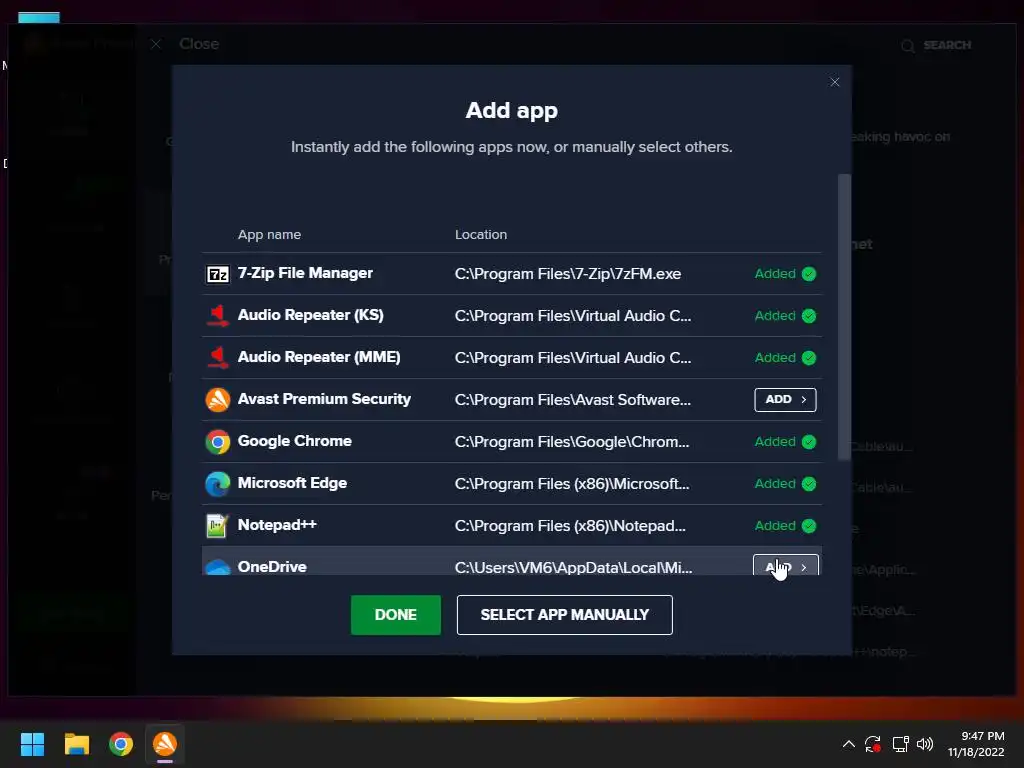The height and width of the screenshot is (768, 1024).
Task: Click the Avast Premium Security app icon
Action: (217, 400)
